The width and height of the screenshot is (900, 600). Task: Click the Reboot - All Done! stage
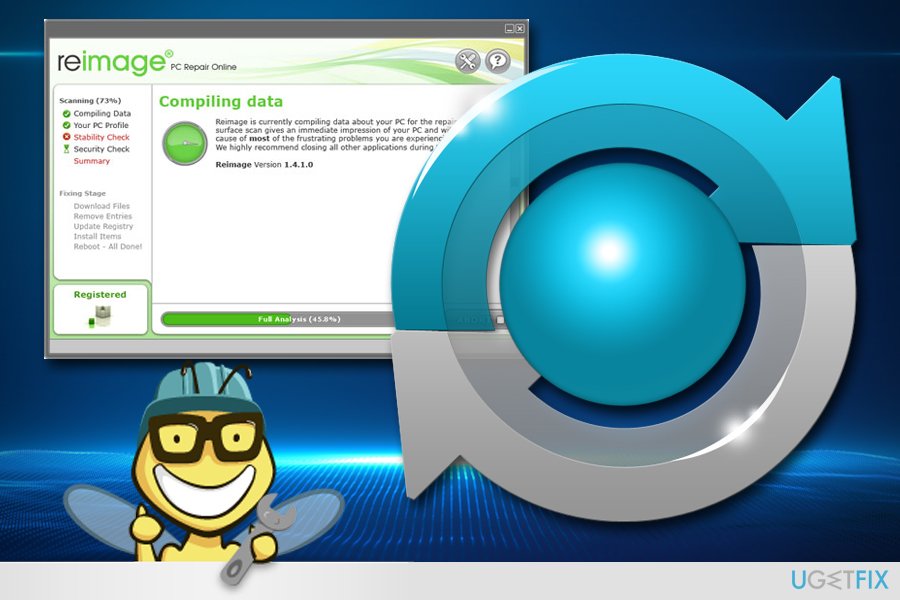point(108,246)
